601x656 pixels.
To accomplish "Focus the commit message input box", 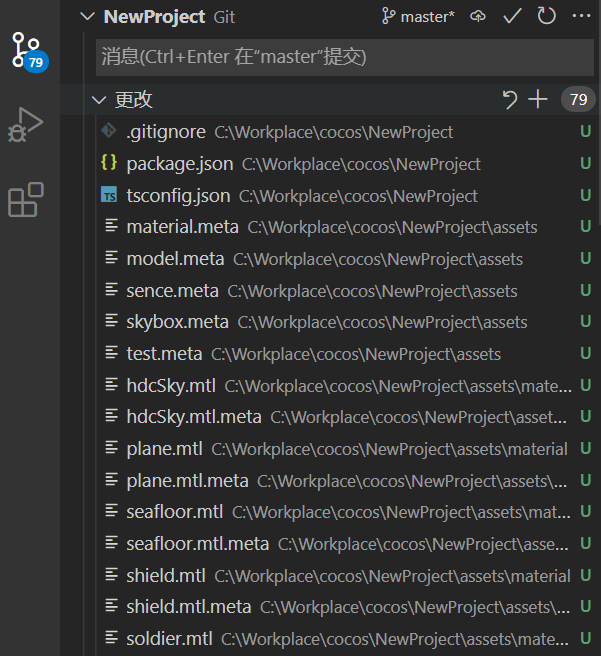I will coord(345,57).
